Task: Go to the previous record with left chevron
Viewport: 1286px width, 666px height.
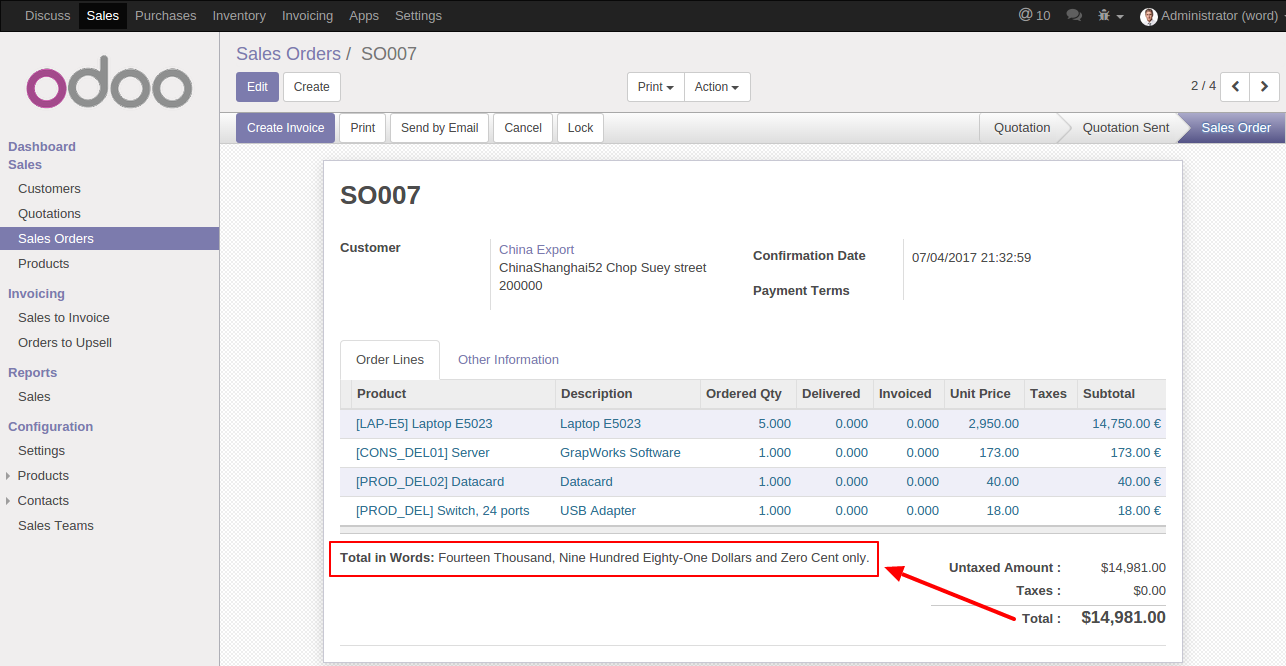Action: (1236, 87)
